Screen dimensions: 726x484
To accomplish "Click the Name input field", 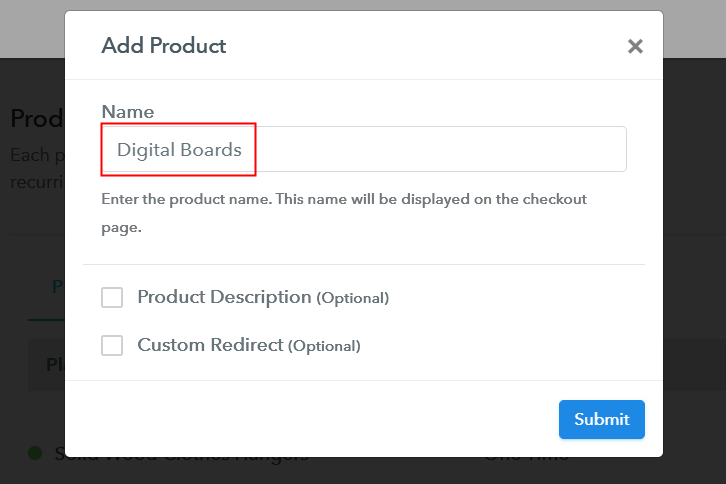I will [364, 149].
